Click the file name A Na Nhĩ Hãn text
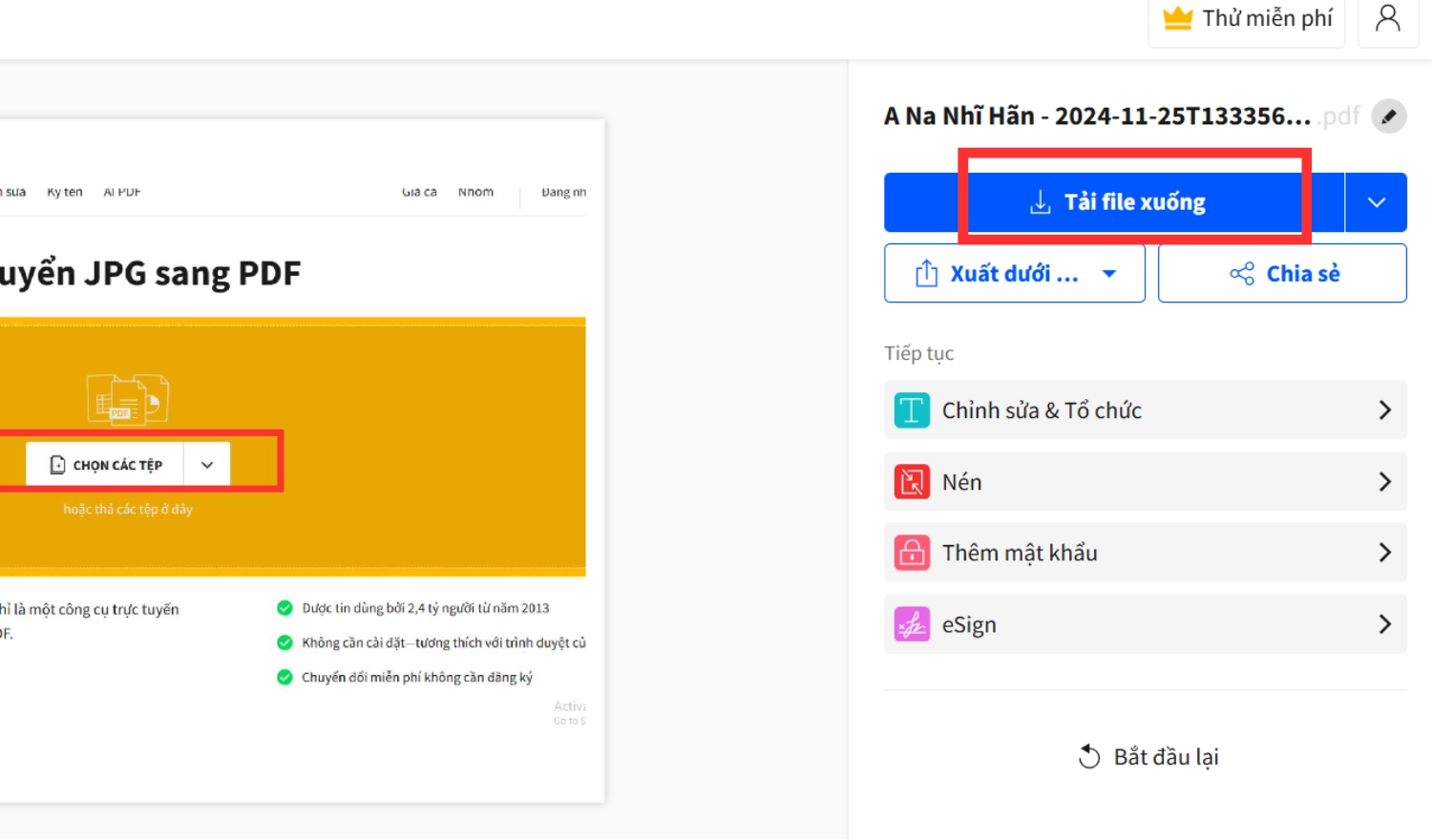Screen dimensions: 1432x840 click(1098, 116)
